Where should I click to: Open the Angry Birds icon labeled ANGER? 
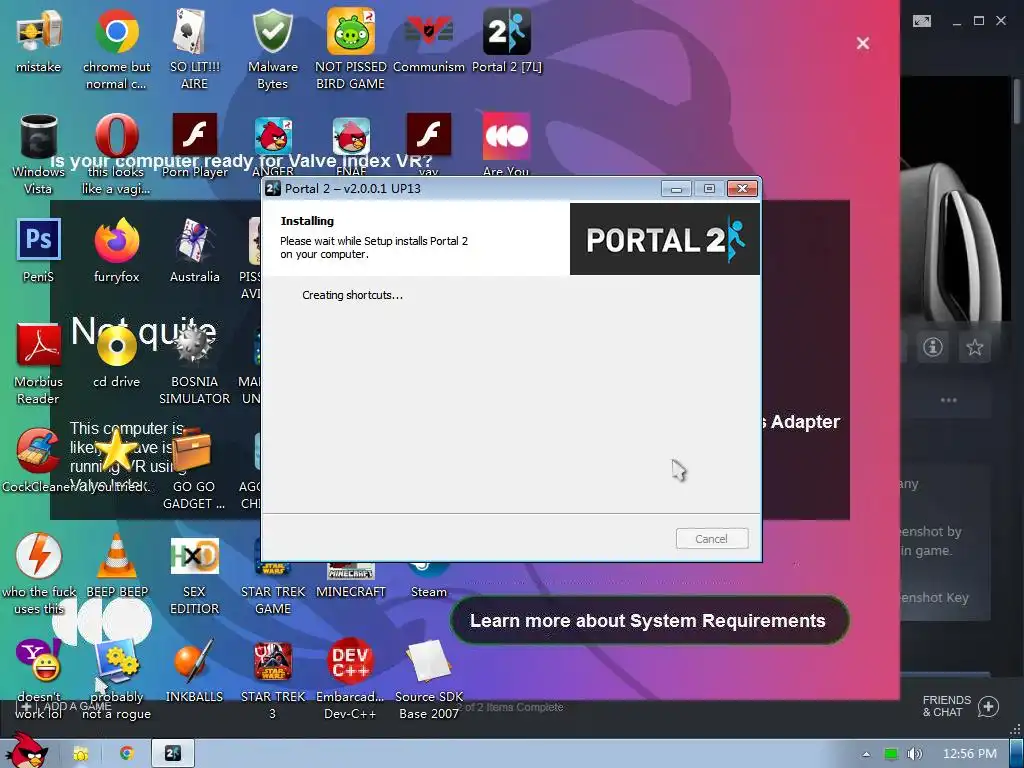tap(273, 137)
